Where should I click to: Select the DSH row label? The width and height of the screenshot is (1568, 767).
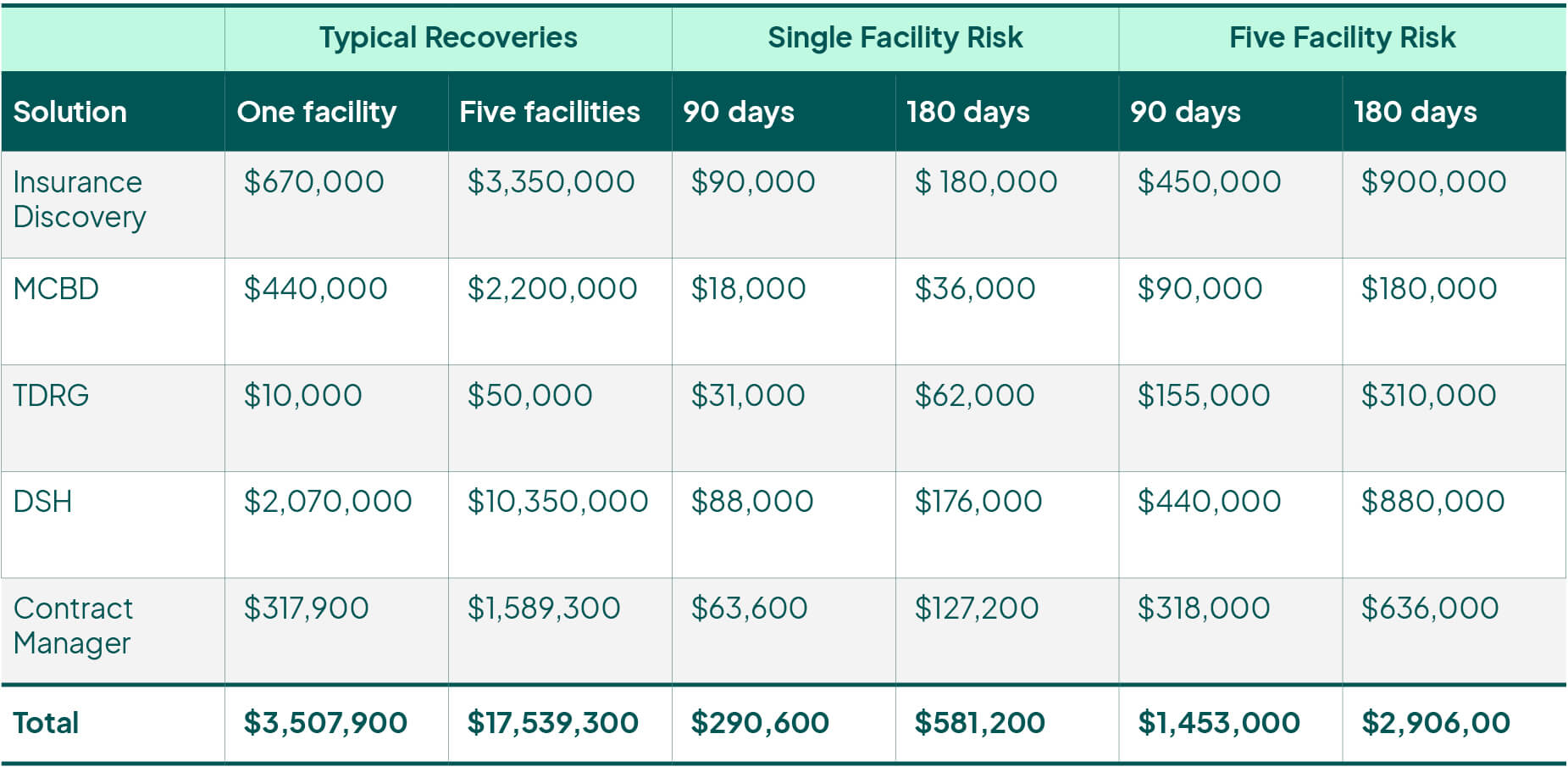click(42, 502)
